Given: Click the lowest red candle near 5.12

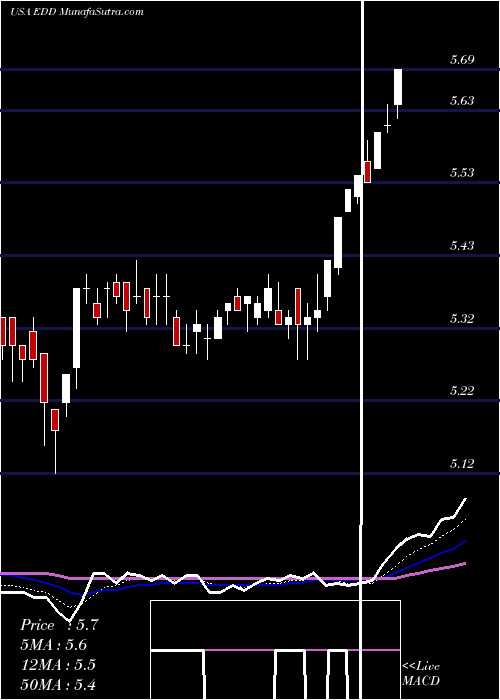Looking at the screenshot, I should [55, 420].
